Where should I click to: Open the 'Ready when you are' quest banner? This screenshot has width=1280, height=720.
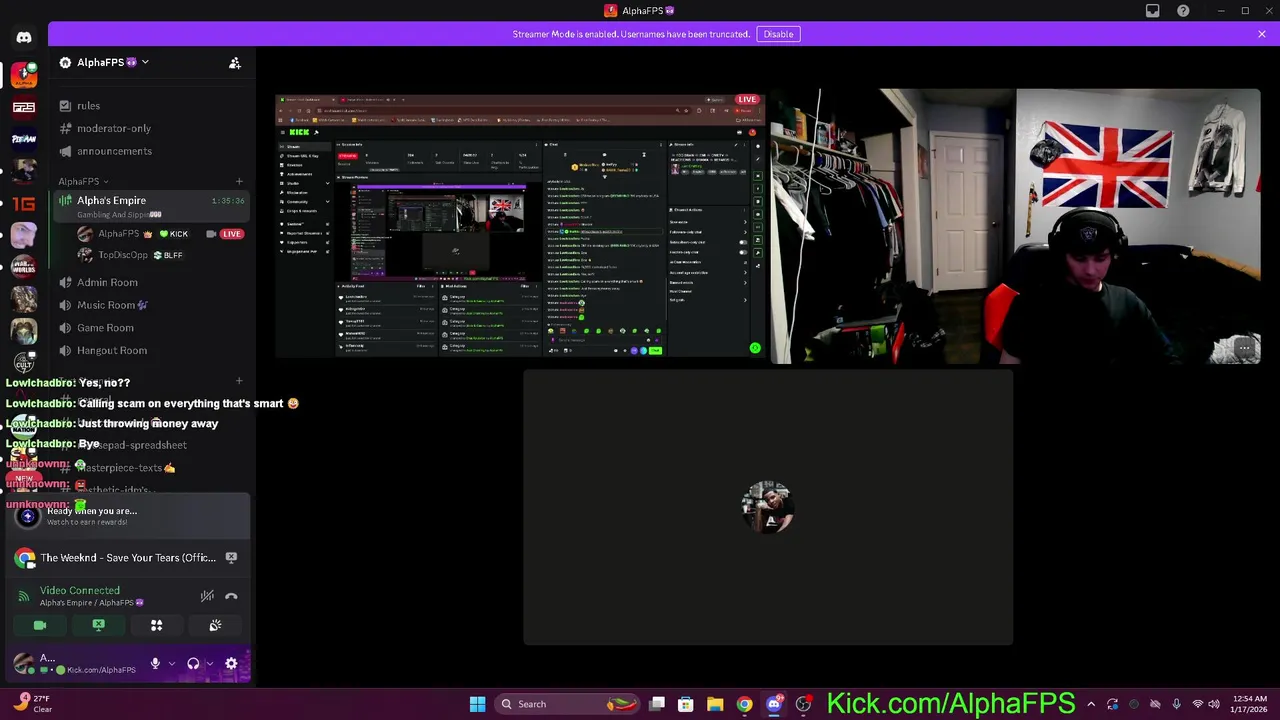[x=126, y=516]
